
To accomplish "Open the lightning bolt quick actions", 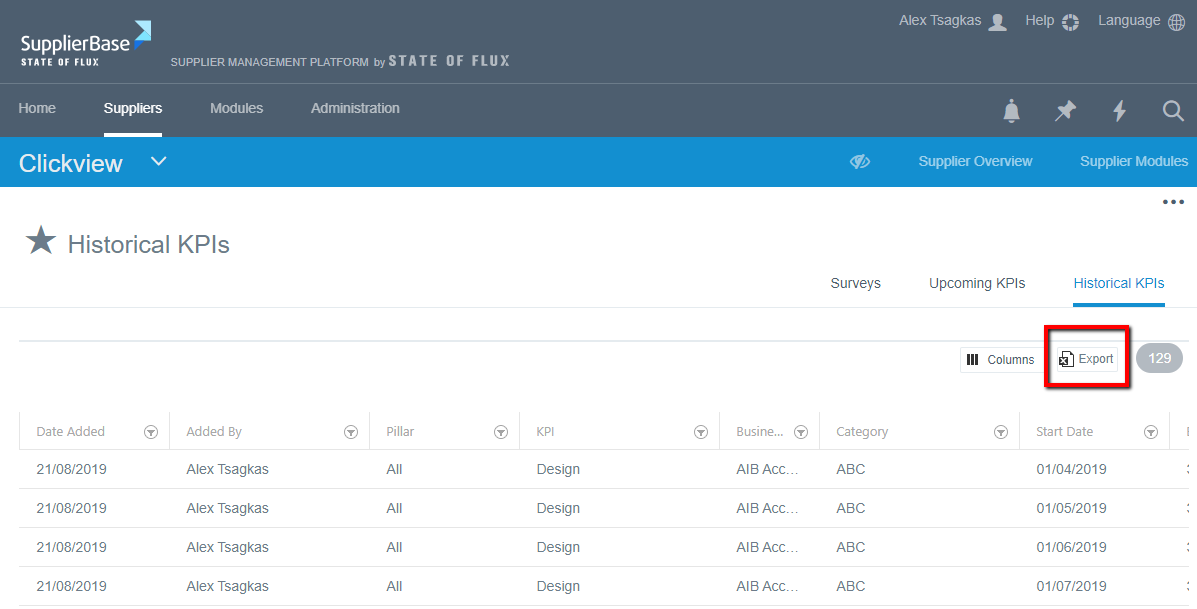I will pyautogui.click(x=1120, y=111).
